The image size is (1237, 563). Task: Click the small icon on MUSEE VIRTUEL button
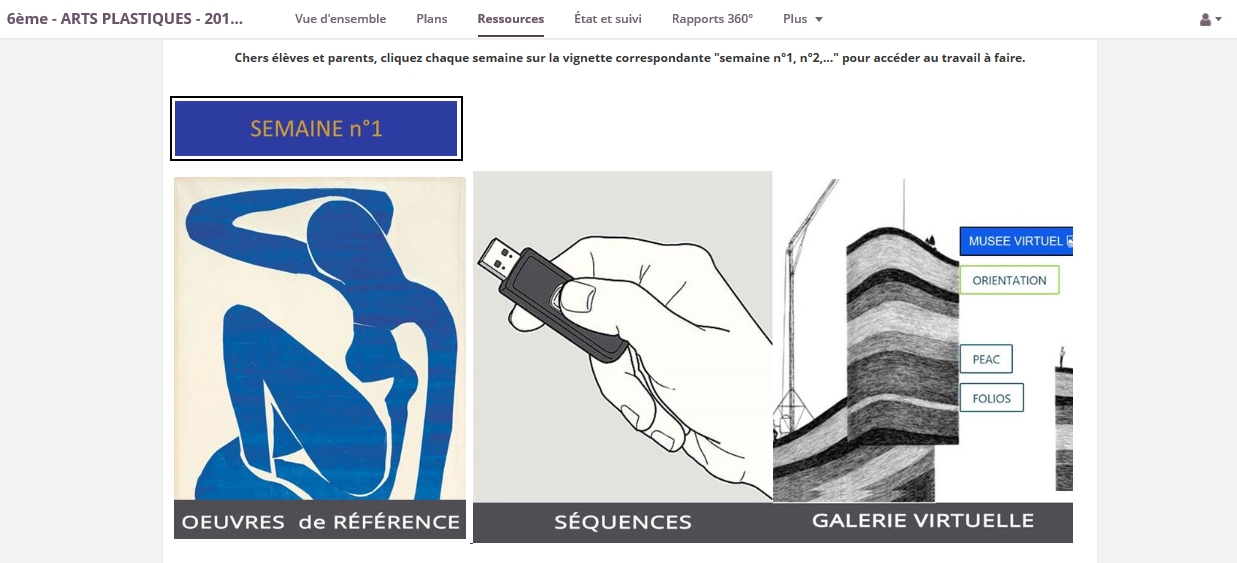point(1069,242)
